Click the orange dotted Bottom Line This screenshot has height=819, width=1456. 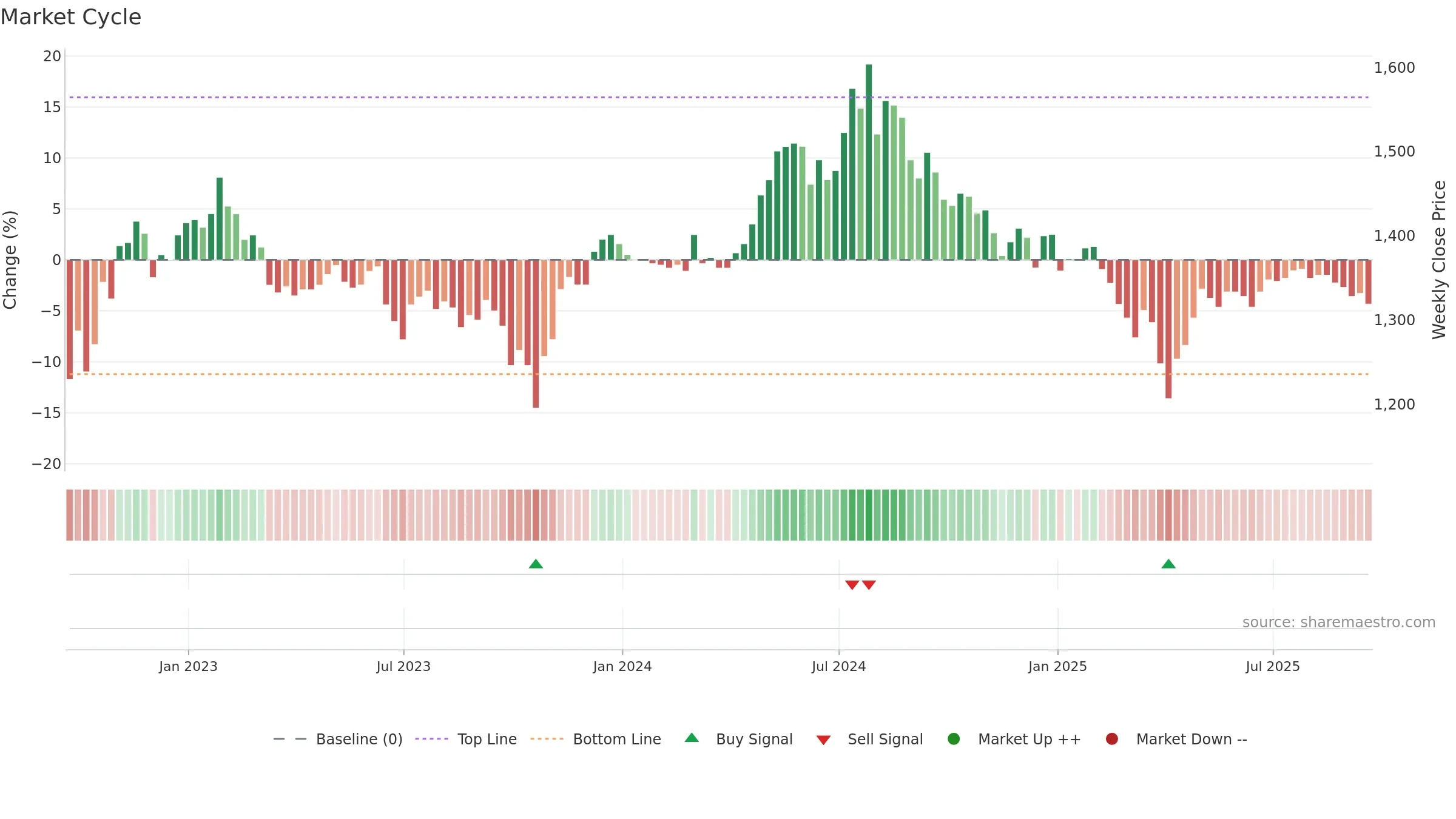[x=719, y=374]
